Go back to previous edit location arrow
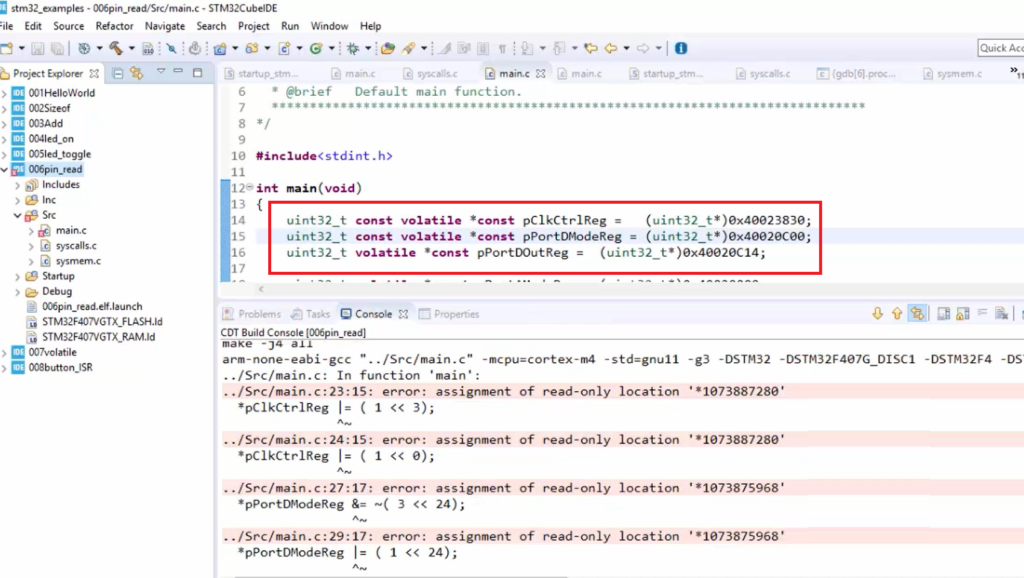Image resolution: width=1024 pixels, height=578 pixels. click(611, 48)
